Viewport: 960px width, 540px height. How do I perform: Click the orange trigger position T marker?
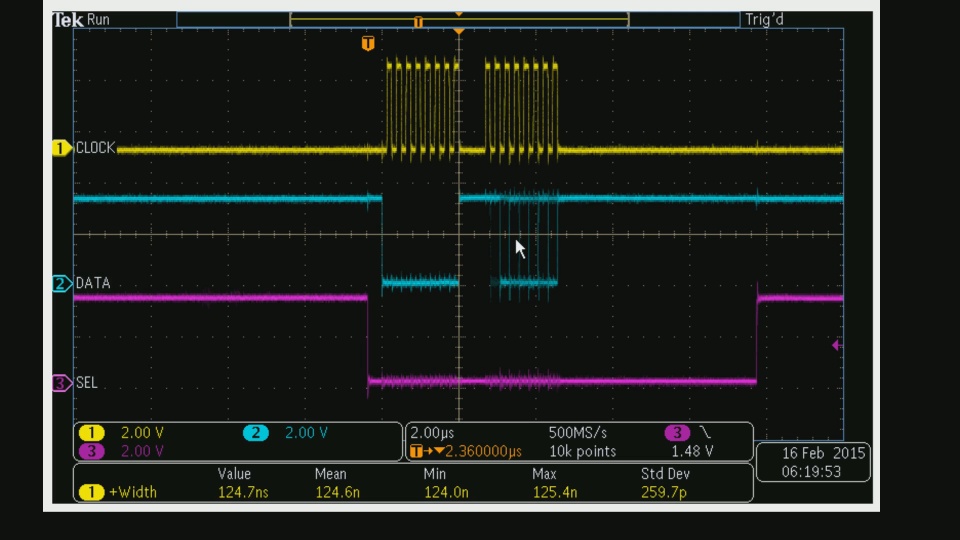[x=368, y=43]
